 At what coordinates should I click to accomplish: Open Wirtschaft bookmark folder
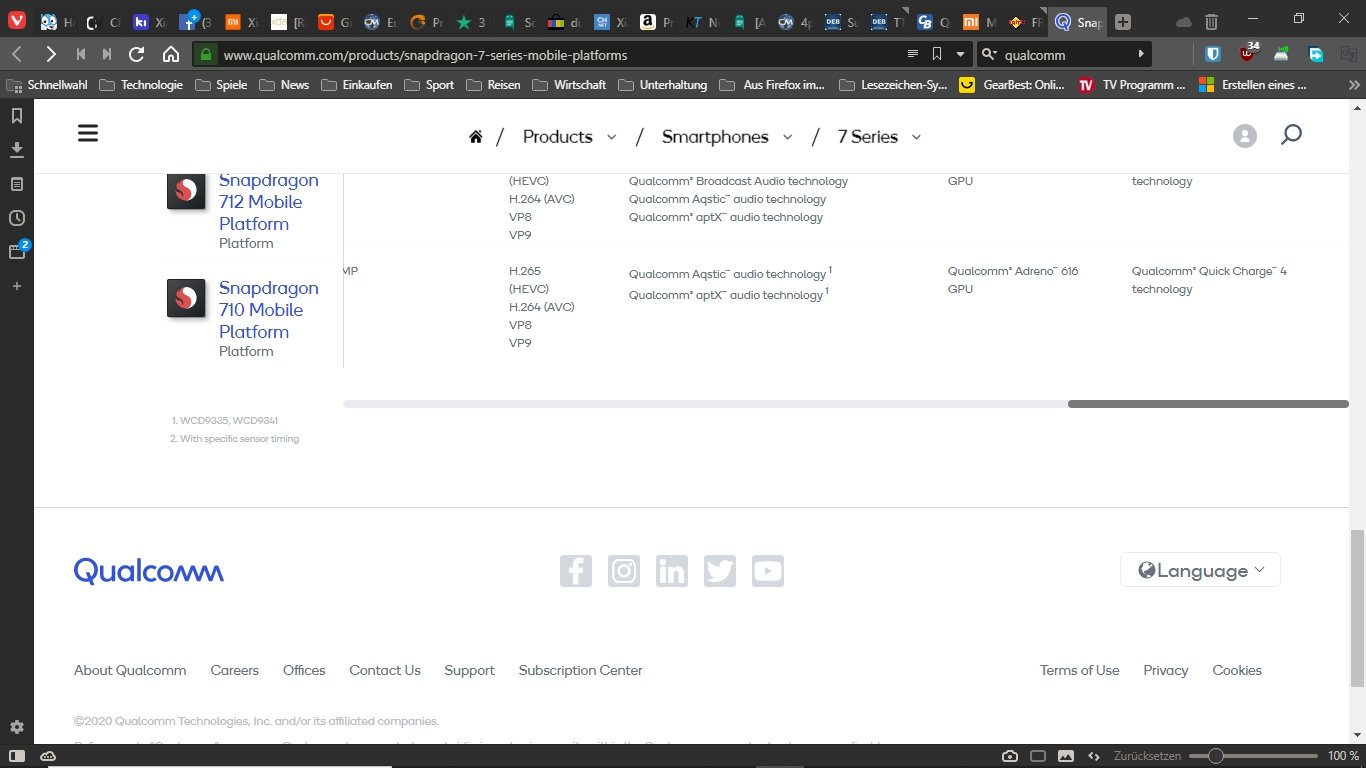pyautogui.click(x=569, y=85)
